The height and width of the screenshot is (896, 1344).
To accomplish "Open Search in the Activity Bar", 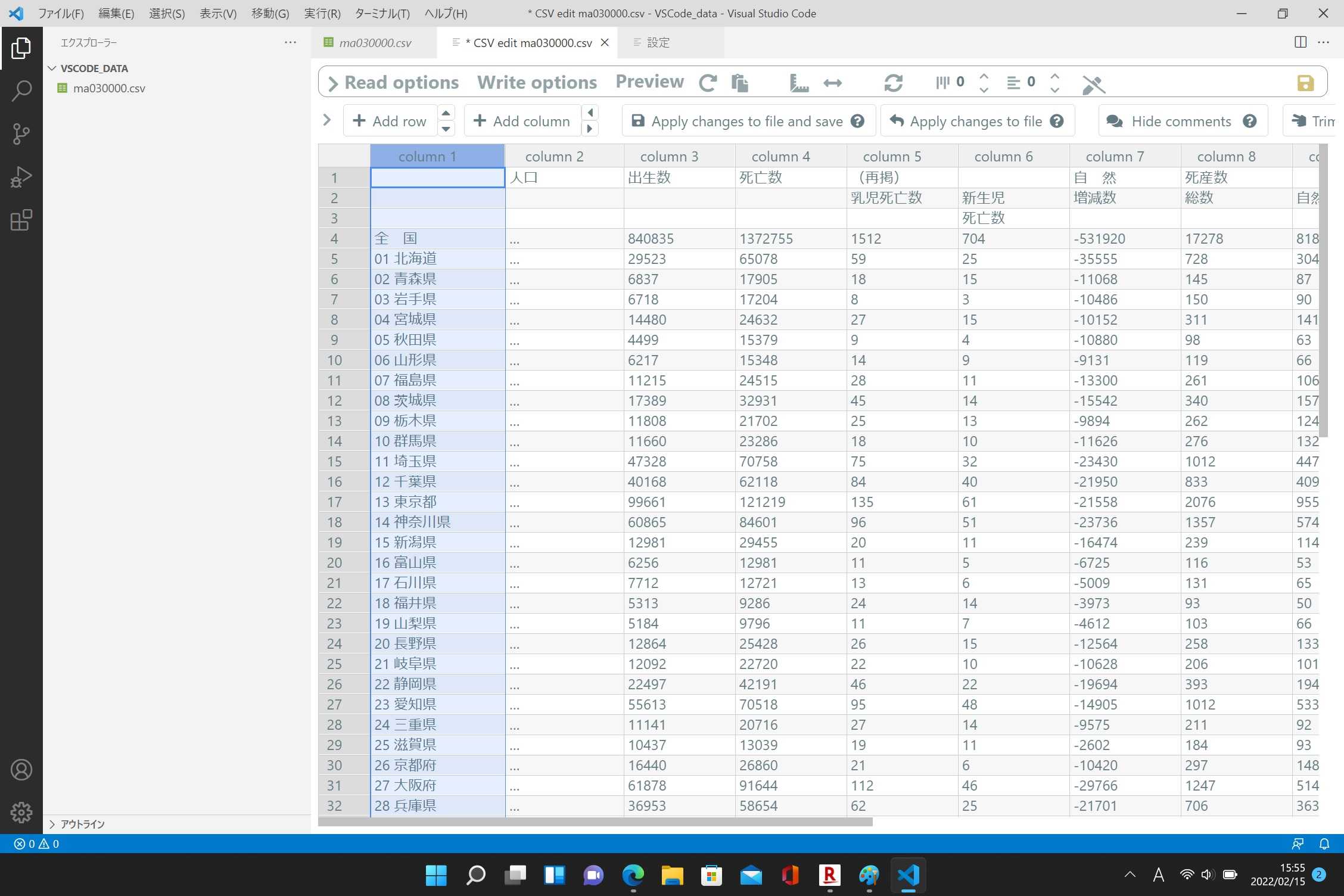I will [21, 91].
